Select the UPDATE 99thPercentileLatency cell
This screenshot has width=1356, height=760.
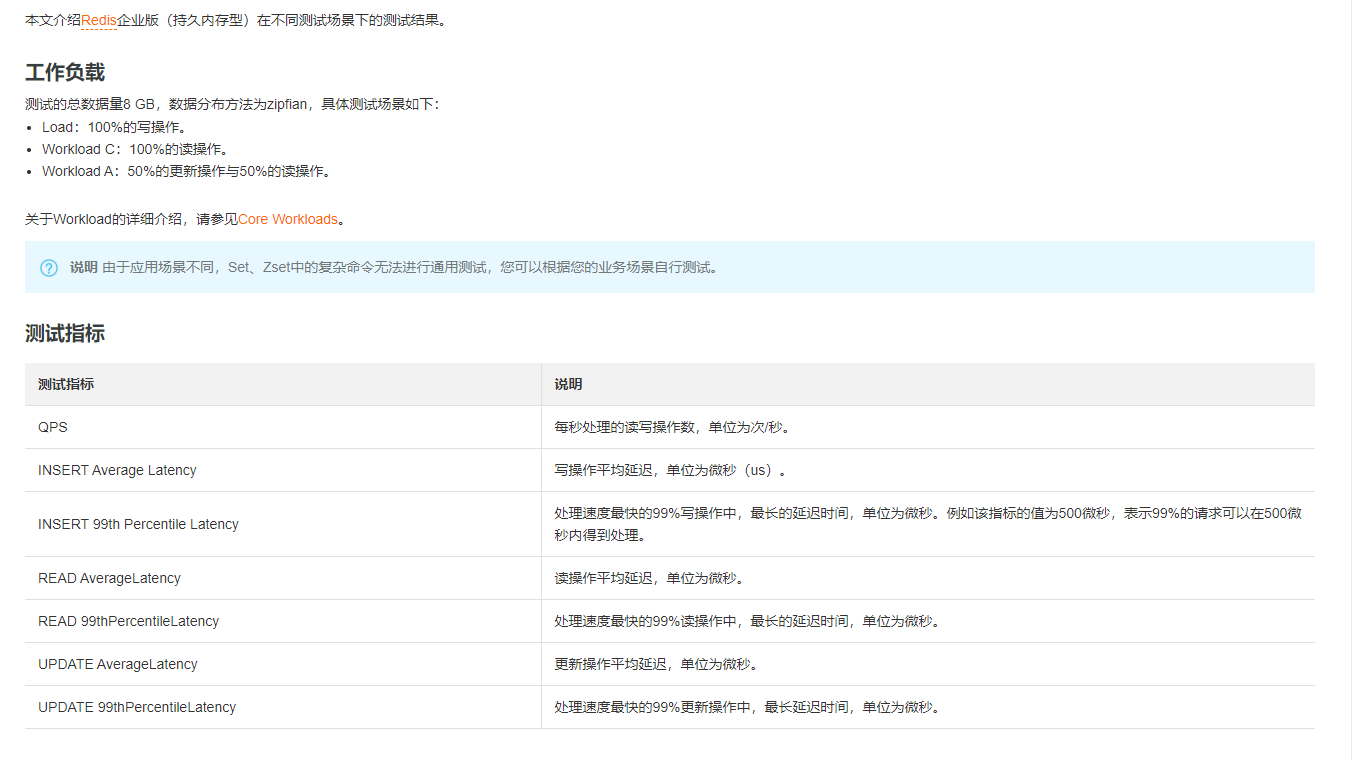[283, 707]
